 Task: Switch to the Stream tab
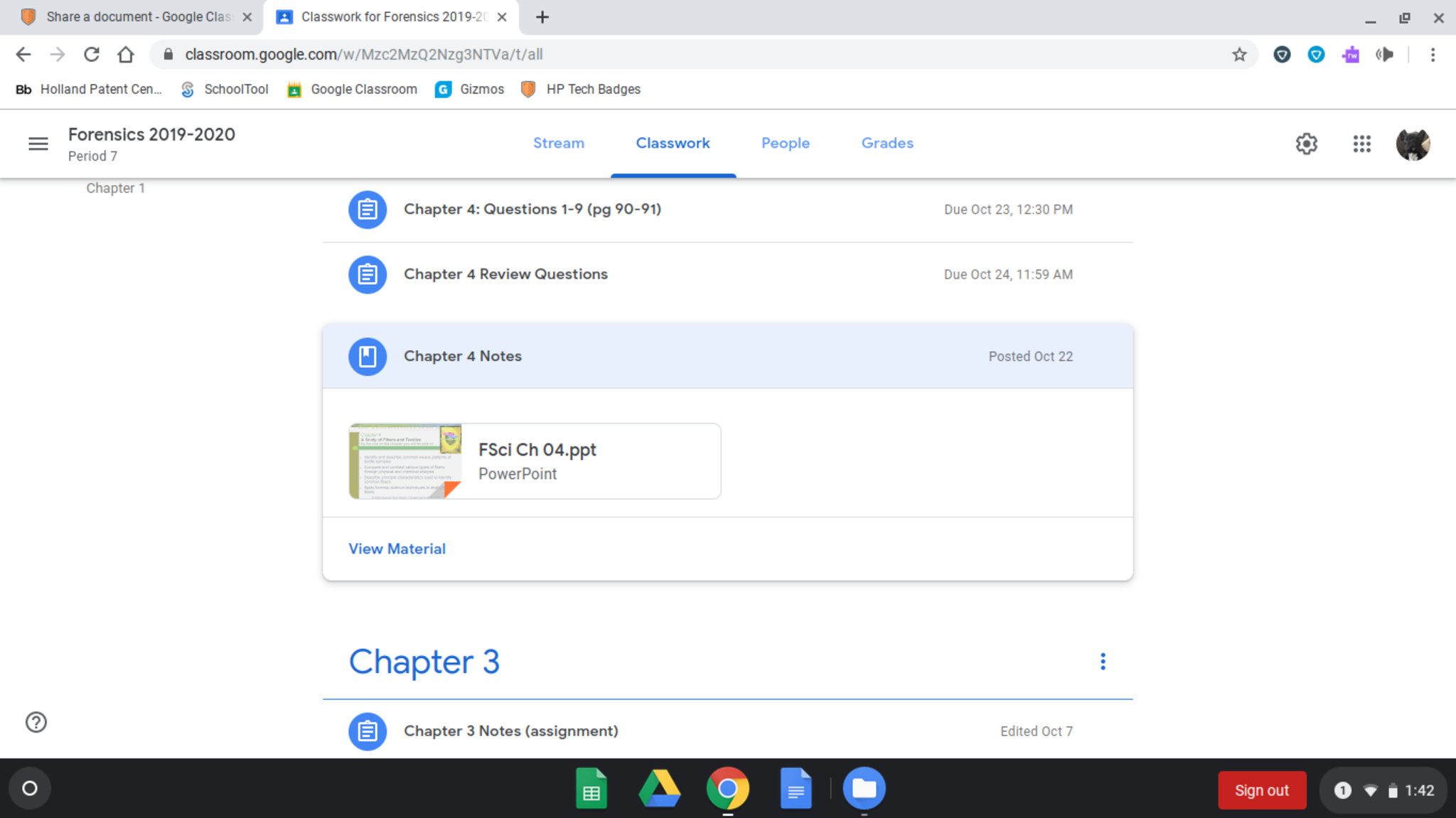[559, 143]
